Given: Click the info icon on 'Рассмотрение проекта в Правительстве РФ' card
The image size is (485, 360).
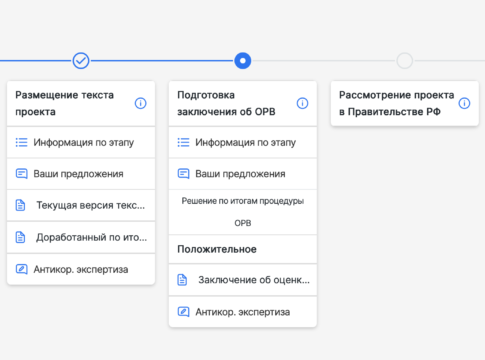Looking at the screenshot, I should [x=464, y=103].
